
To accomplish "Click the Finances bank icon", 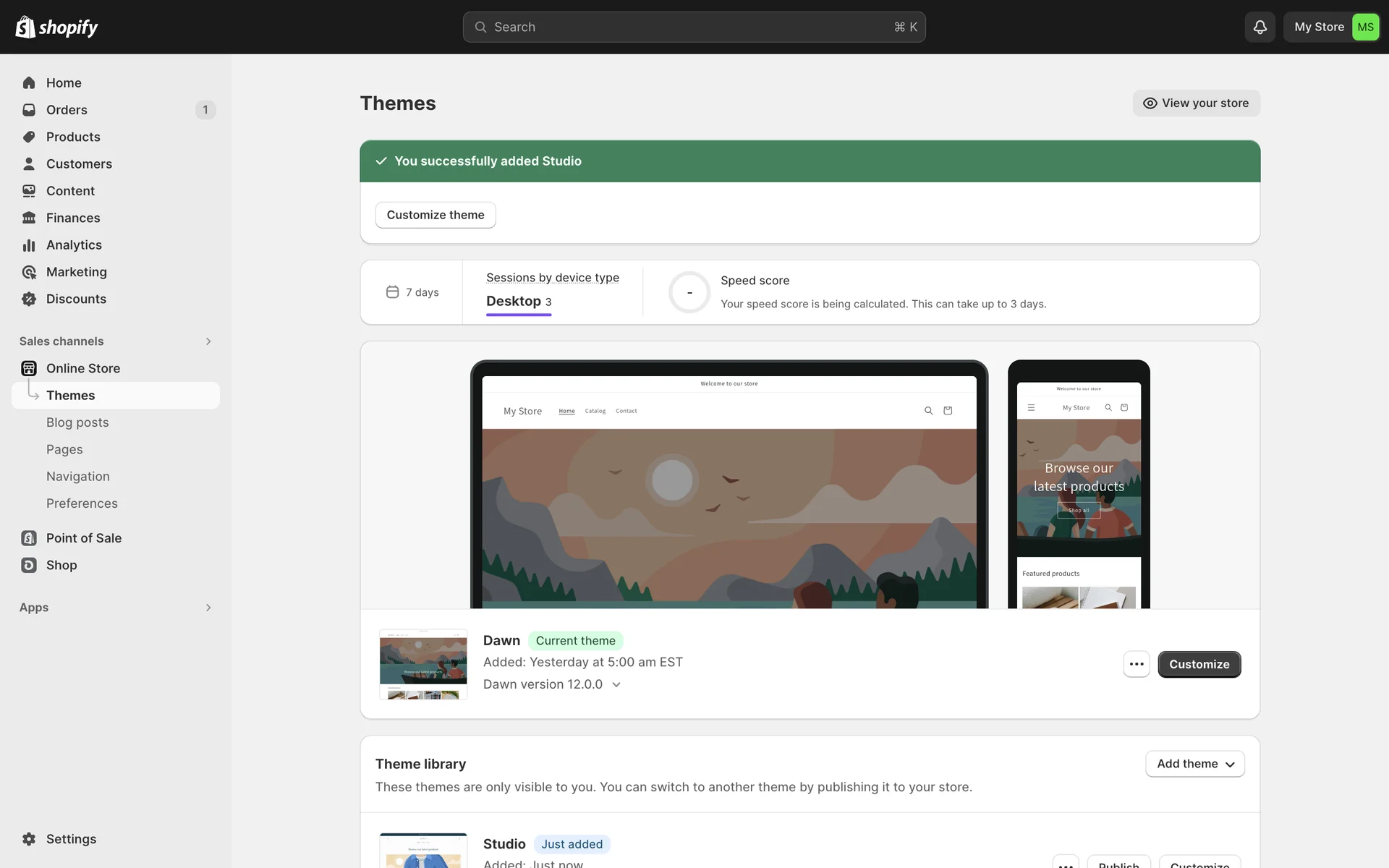I will [29, 218].
